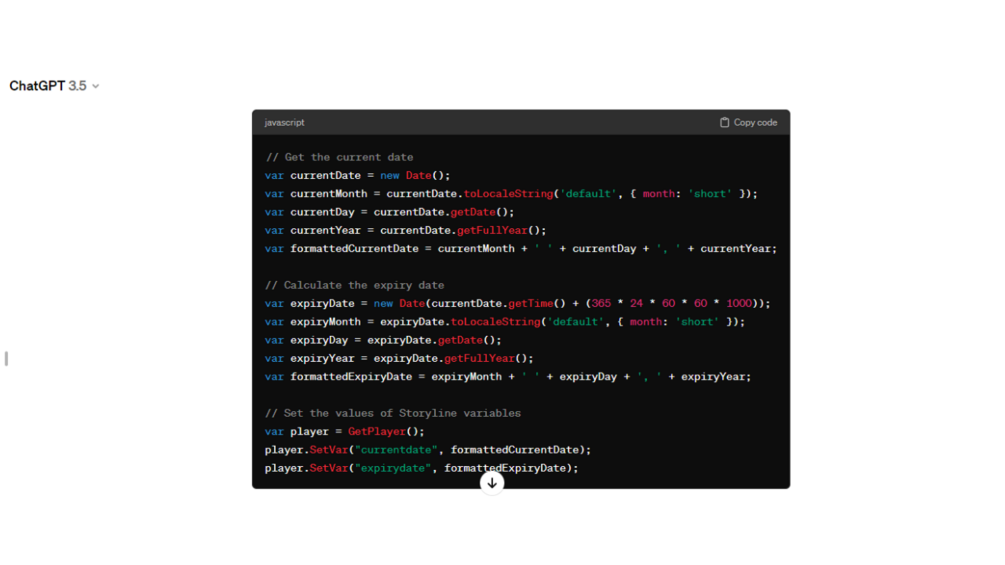Image resolution: width=1005 pixels, height=565 pixels.
Task: Click the sidebar toggle handle at left edge
Action: click(x=6, y=359)
